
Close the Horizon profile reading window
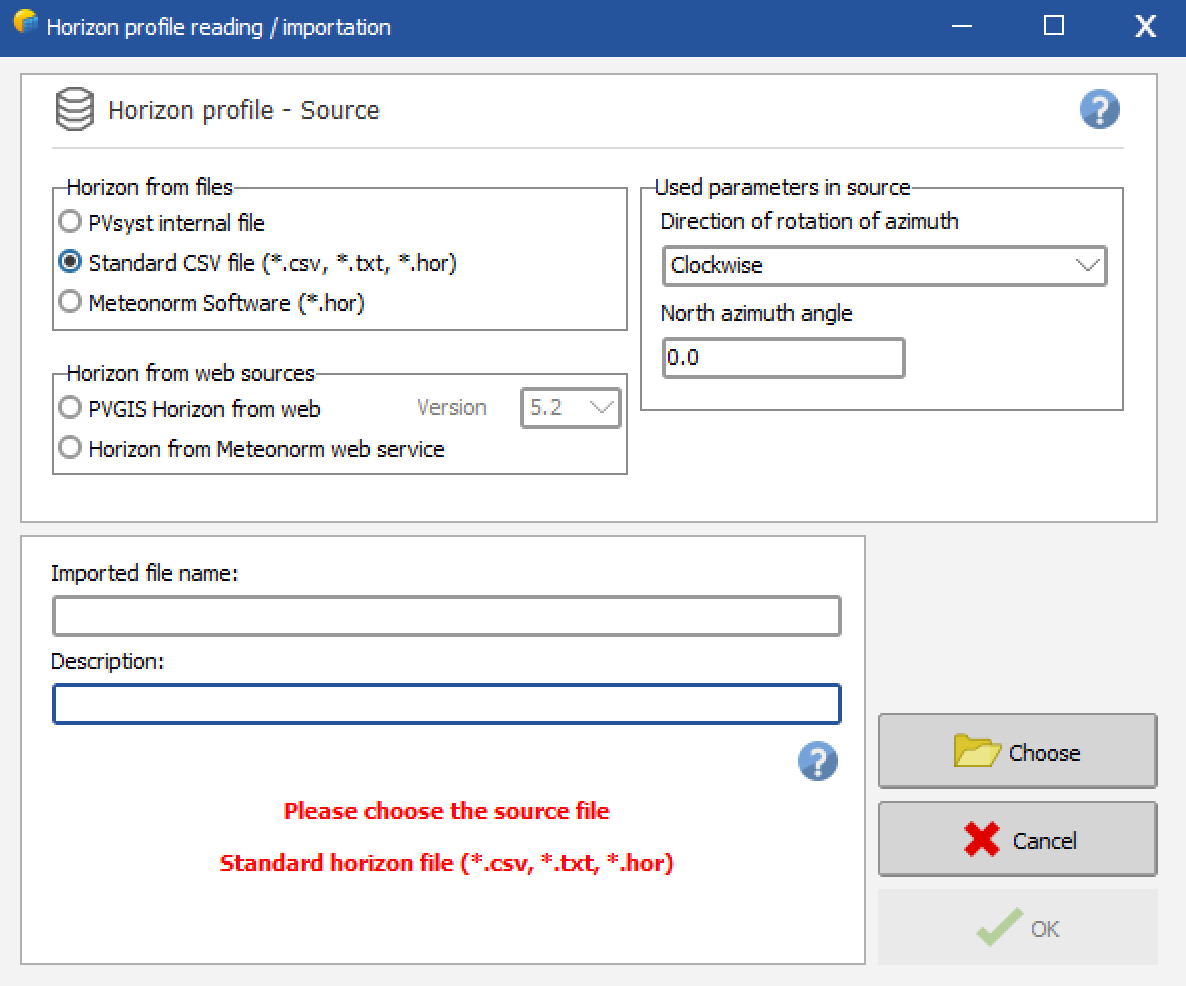click(1144, 26)
